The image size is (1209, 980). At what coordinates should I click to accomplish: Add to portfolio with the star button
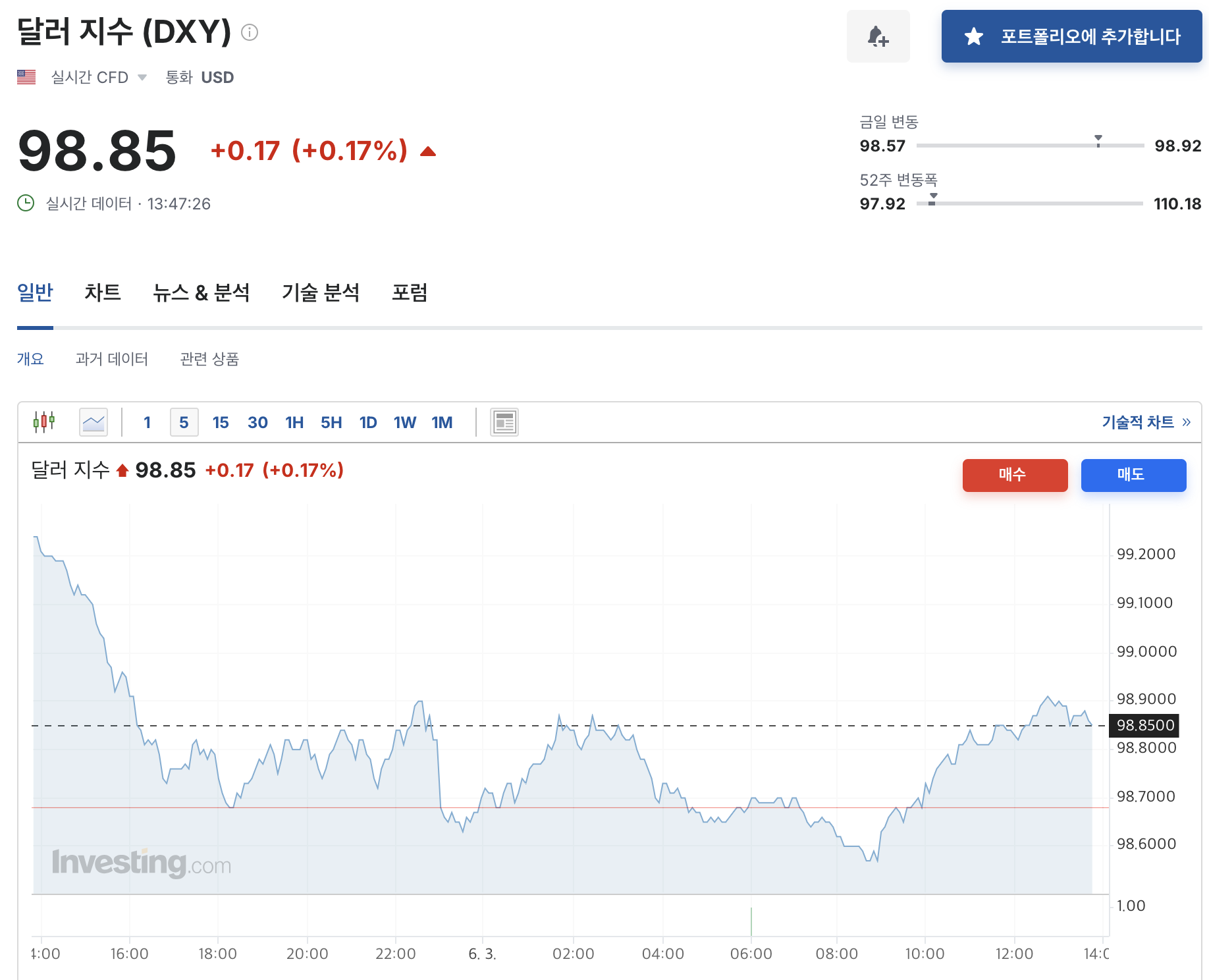coord(1071,36)
